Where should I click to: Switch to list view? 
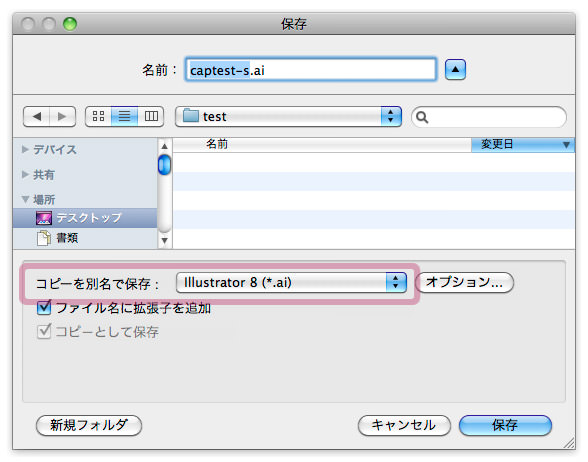pyautogui.click(x=124, y=117)
